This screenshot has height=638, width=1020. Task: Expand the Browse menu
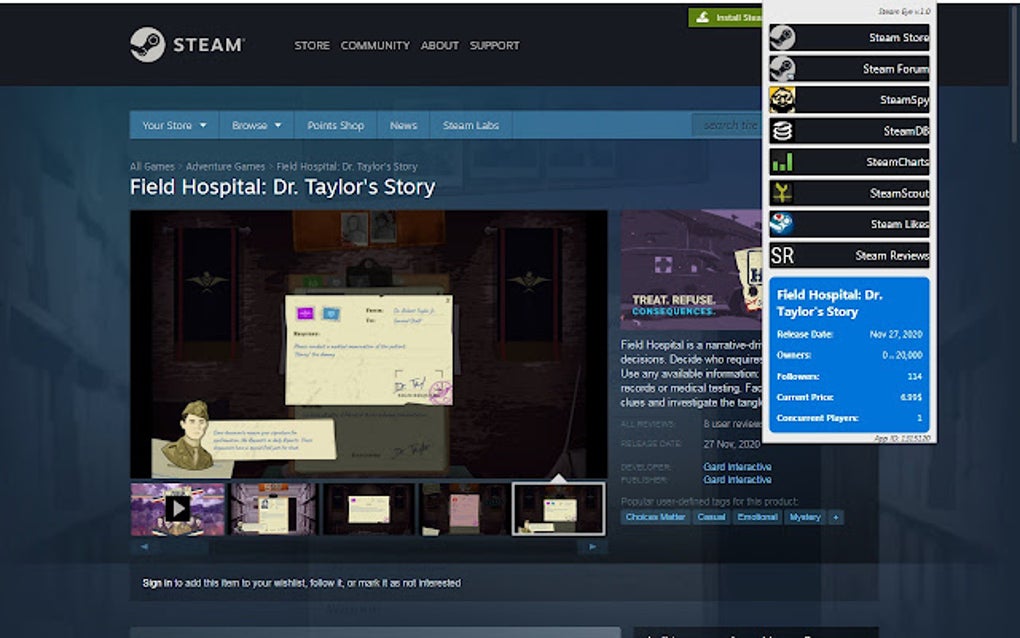[256, 125]
